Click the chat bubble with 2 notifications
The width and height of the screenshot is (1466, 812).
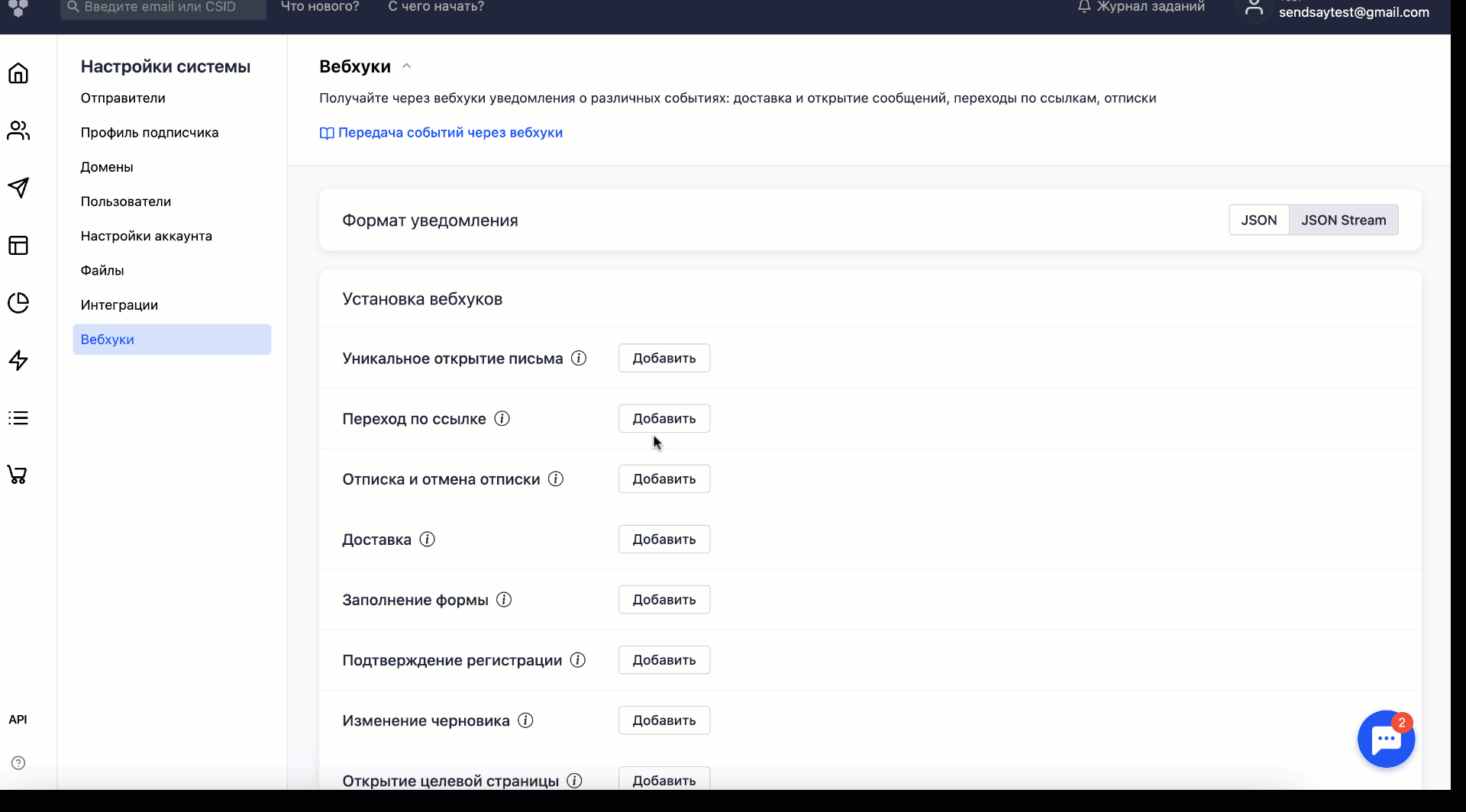click(1387, 739)
